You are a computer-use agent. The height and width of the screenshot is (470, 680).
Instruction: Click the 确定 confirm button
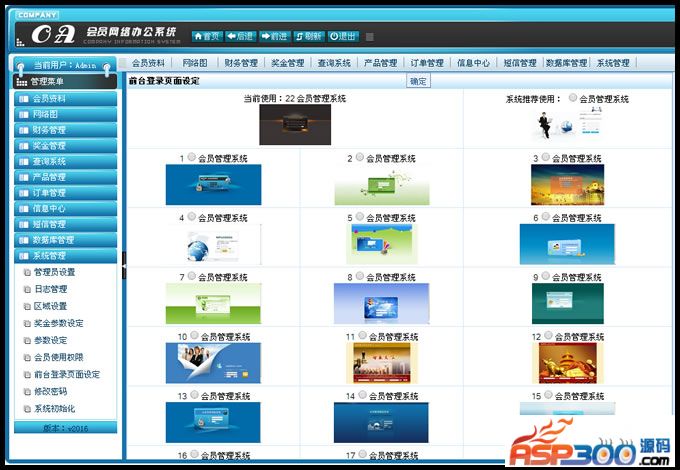point(418,81)
